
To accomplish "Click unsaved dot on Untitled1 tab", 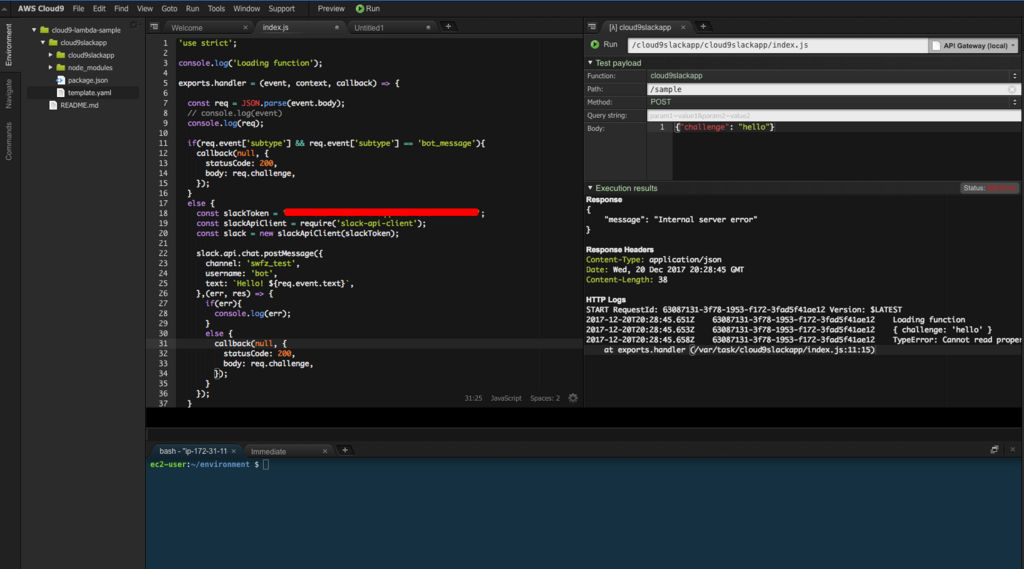I will pos(428,27).
